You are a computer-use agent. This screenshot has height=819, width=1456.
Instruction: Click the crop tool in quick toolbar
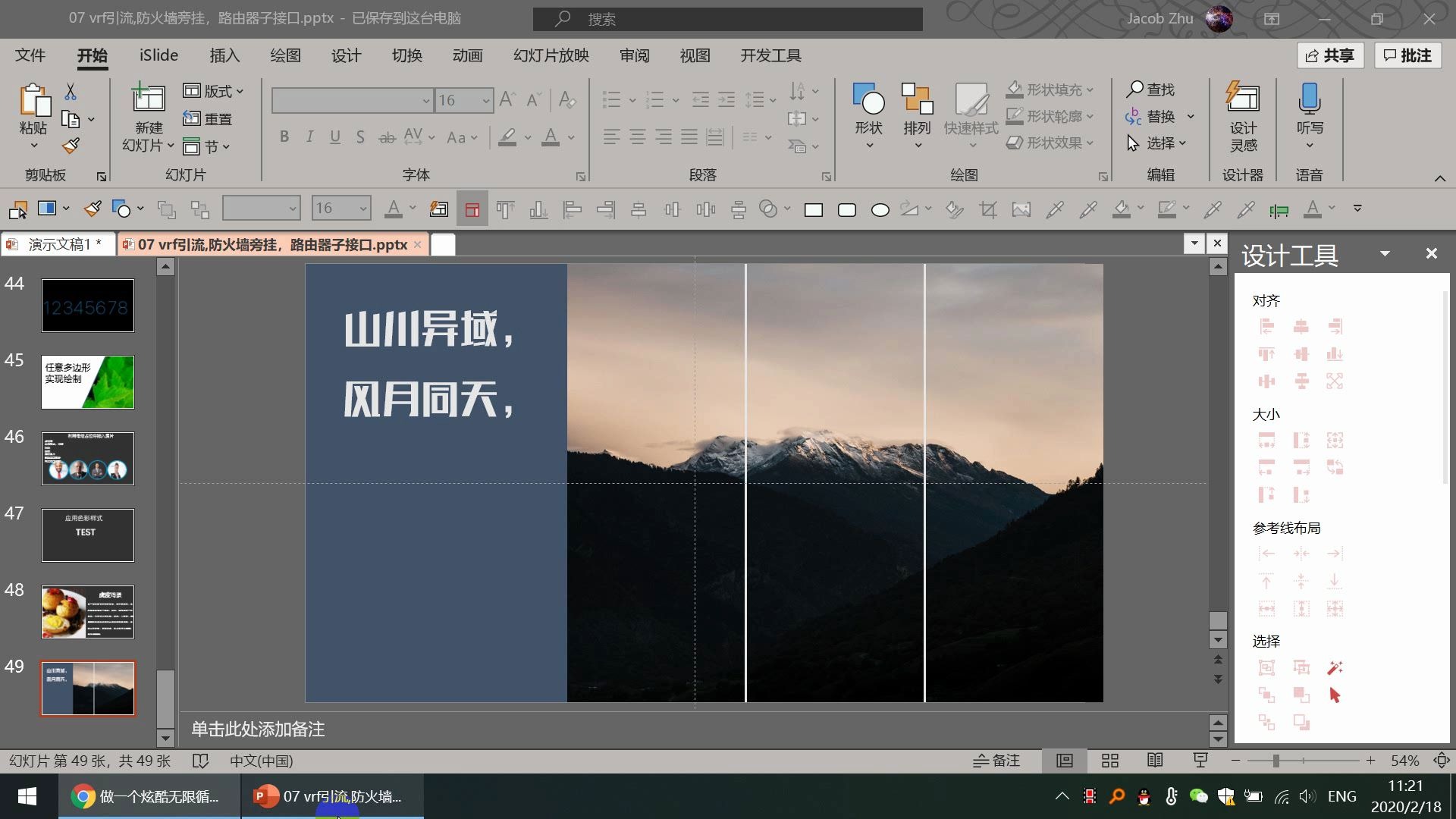(987, 210)
